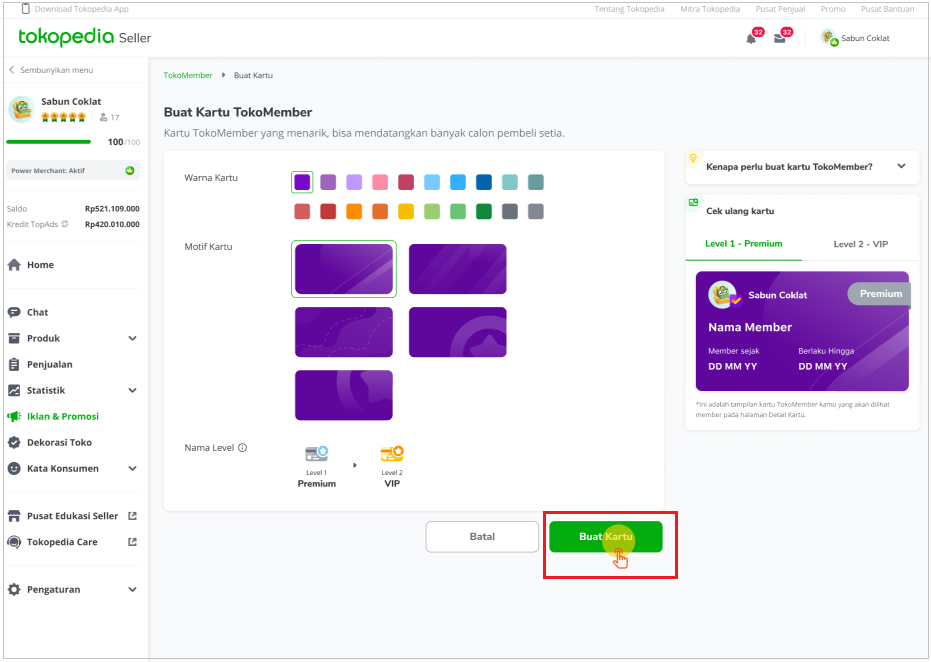Expand the Produk submenu chevron
The width and height of the screenshot is (931, 662).
pos(132,338)
